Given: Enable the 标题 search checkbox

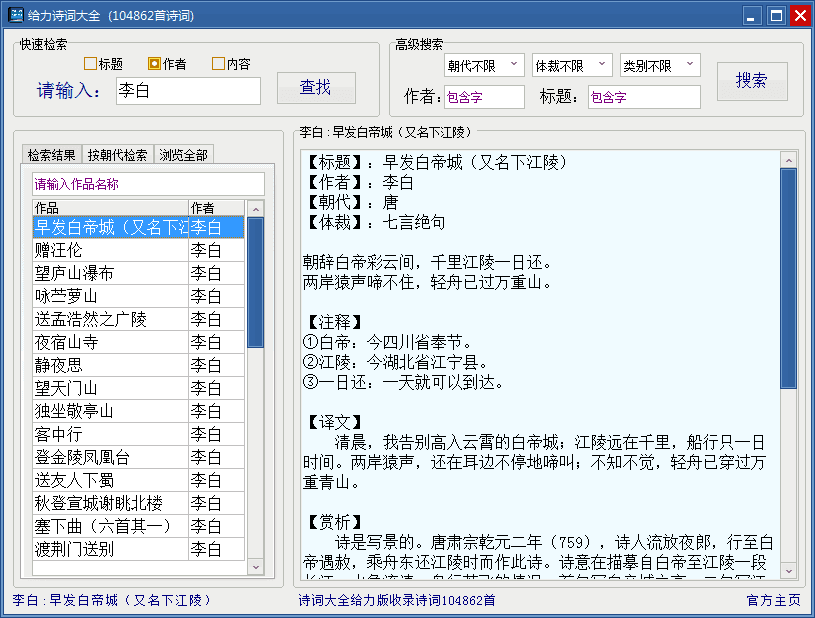Looking at the screenshot, I should click(91, 64).
